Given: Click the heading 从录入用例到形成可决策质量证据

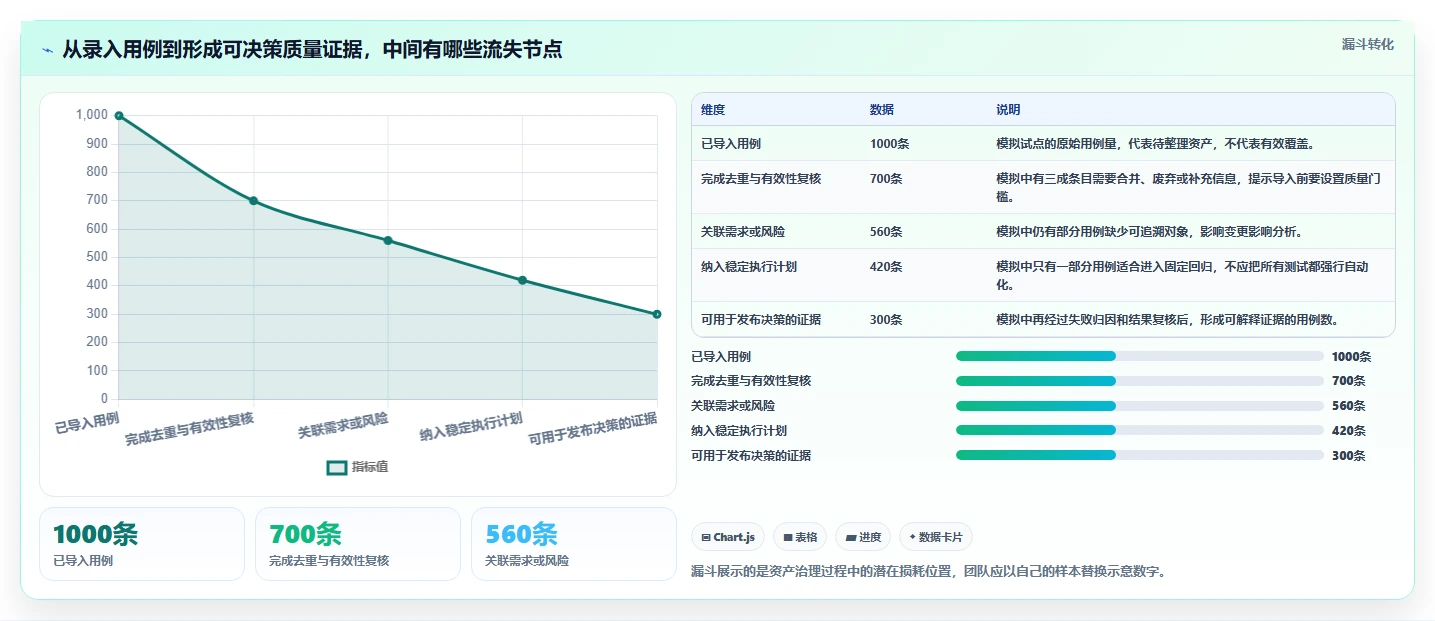Looking at the screenshot, I should [x=312, y=50].
